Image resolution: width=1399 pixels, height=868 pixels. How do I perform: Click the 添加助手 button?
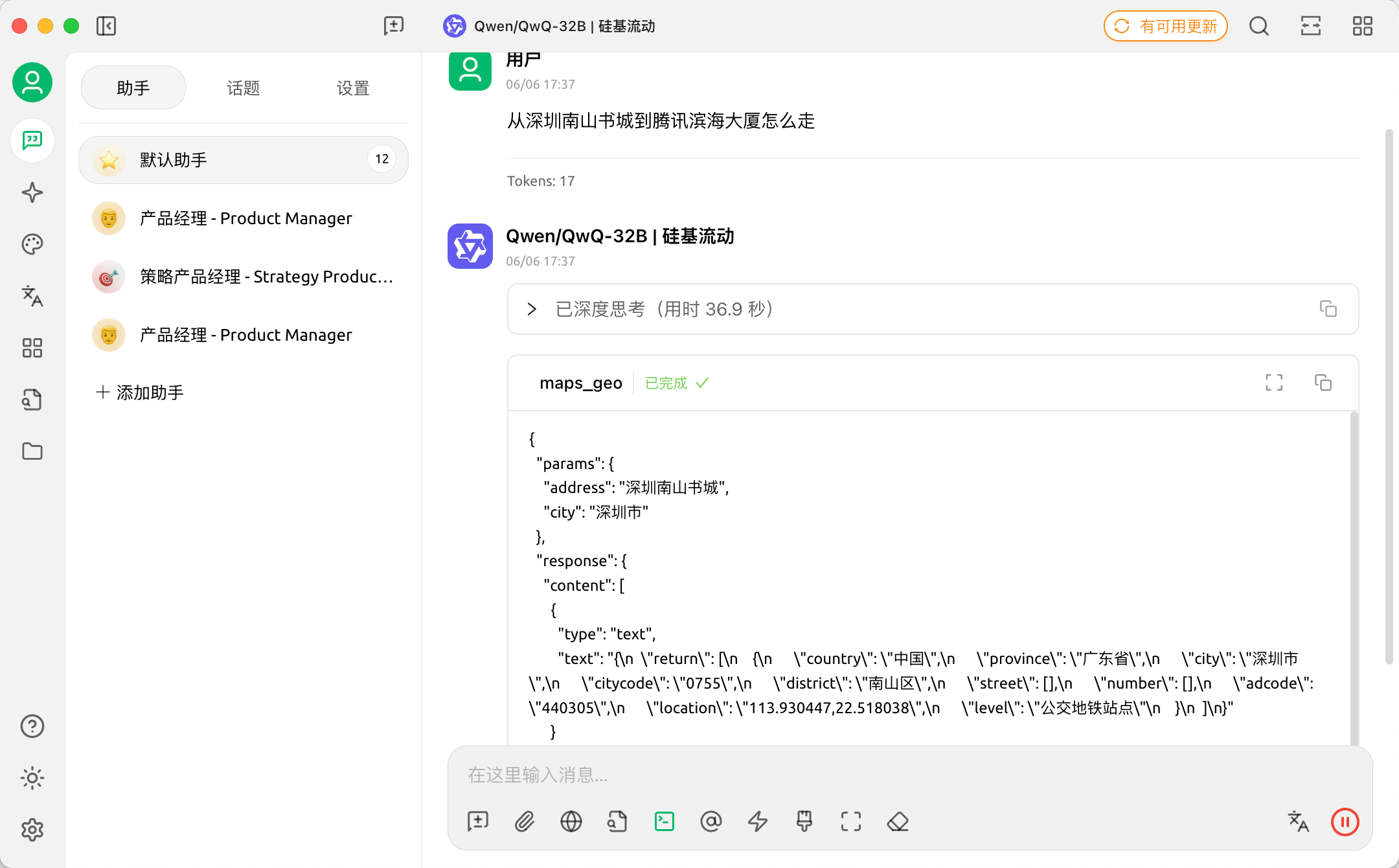point(140,392)
